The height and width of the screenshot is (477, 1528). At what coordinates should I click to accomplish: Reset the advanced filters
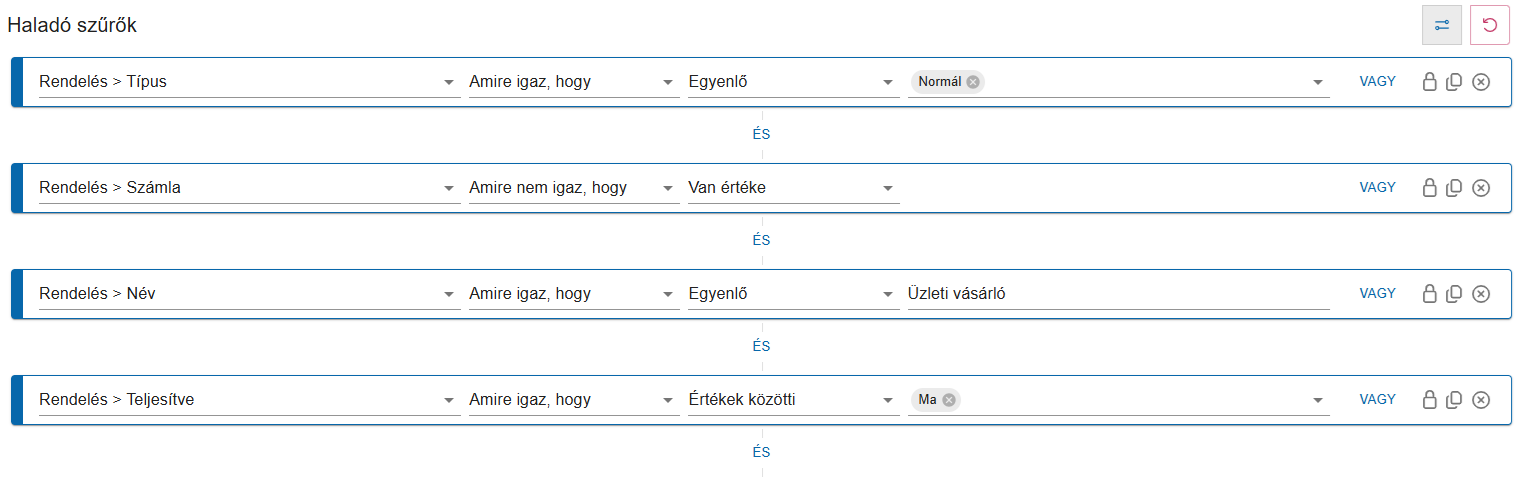[1489, 25]
